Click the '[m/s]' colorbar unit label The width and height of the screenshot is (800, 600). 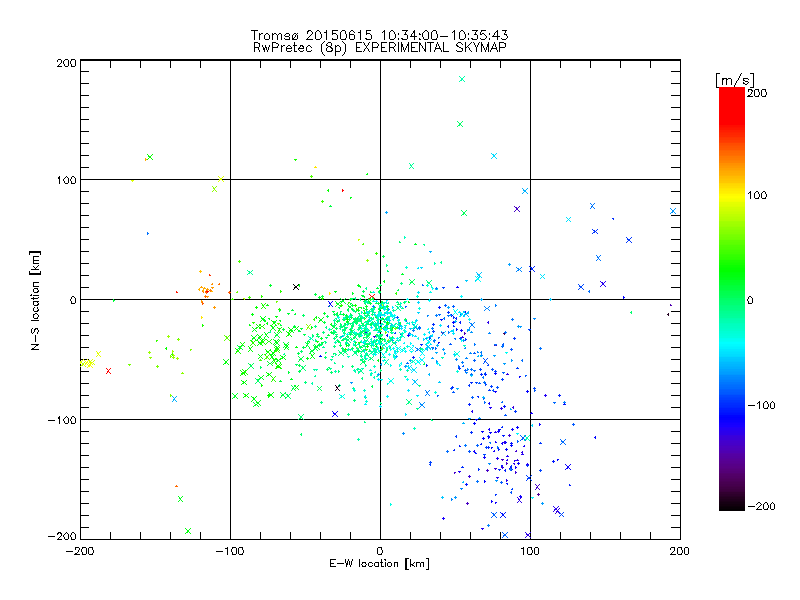pyautogui.click(x=734, y=80)
